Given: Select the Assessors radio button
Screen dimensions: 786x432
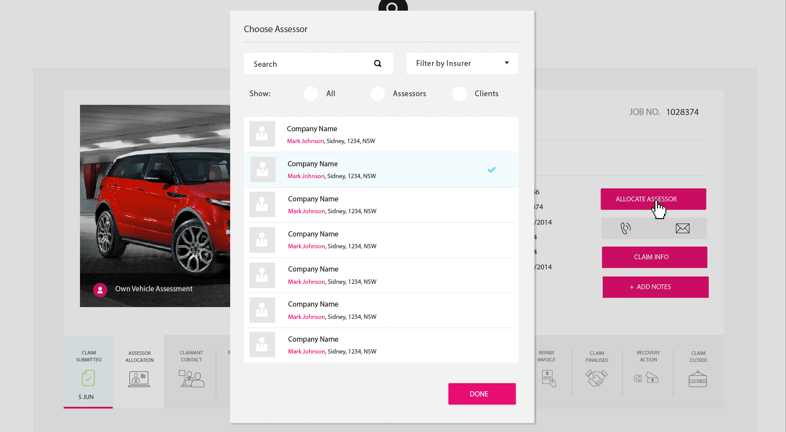Looking at the screenshot, I should tap(377, 94).
